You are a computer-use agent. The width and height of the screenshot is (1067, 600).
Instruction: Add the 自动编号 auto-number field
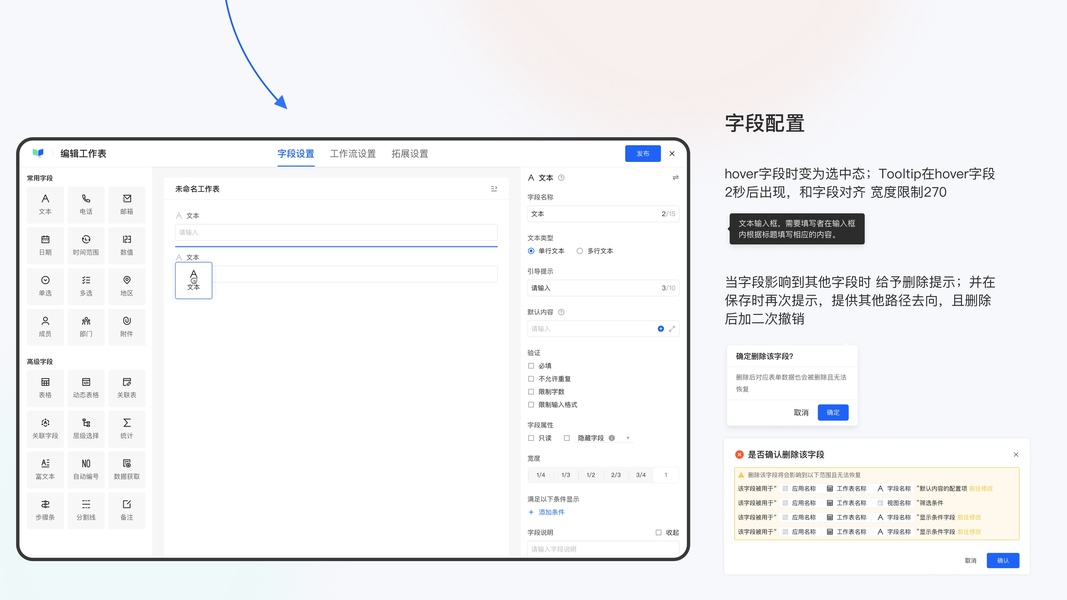86,469
